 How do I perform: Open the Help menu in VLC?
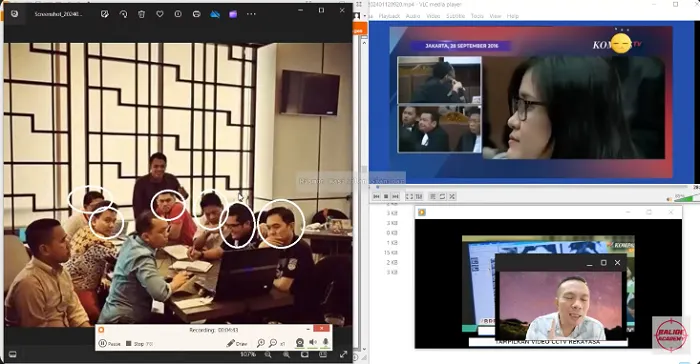pyautogui.click(x=512, y=16)
